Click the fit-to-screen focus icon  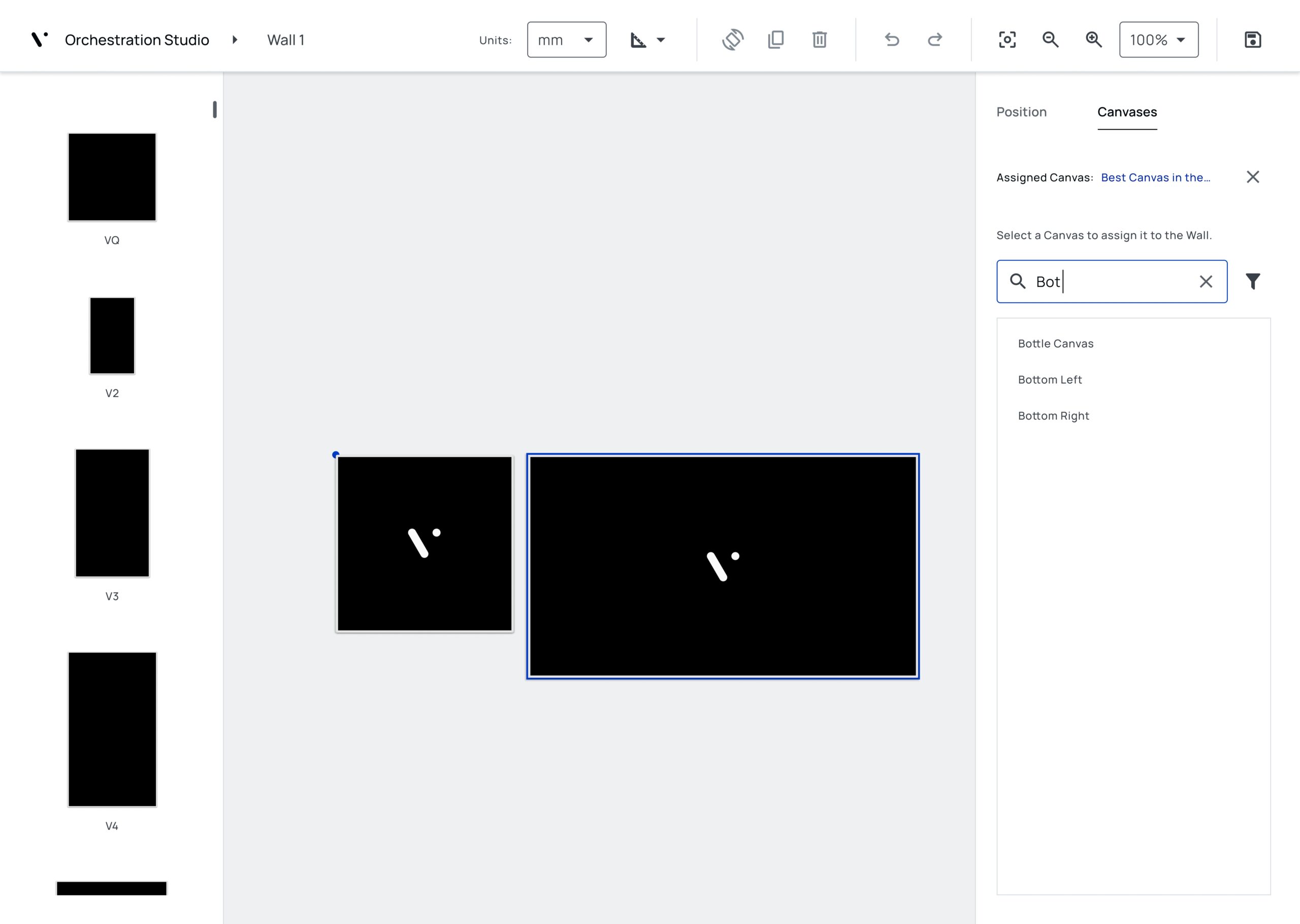point(1007,40)
